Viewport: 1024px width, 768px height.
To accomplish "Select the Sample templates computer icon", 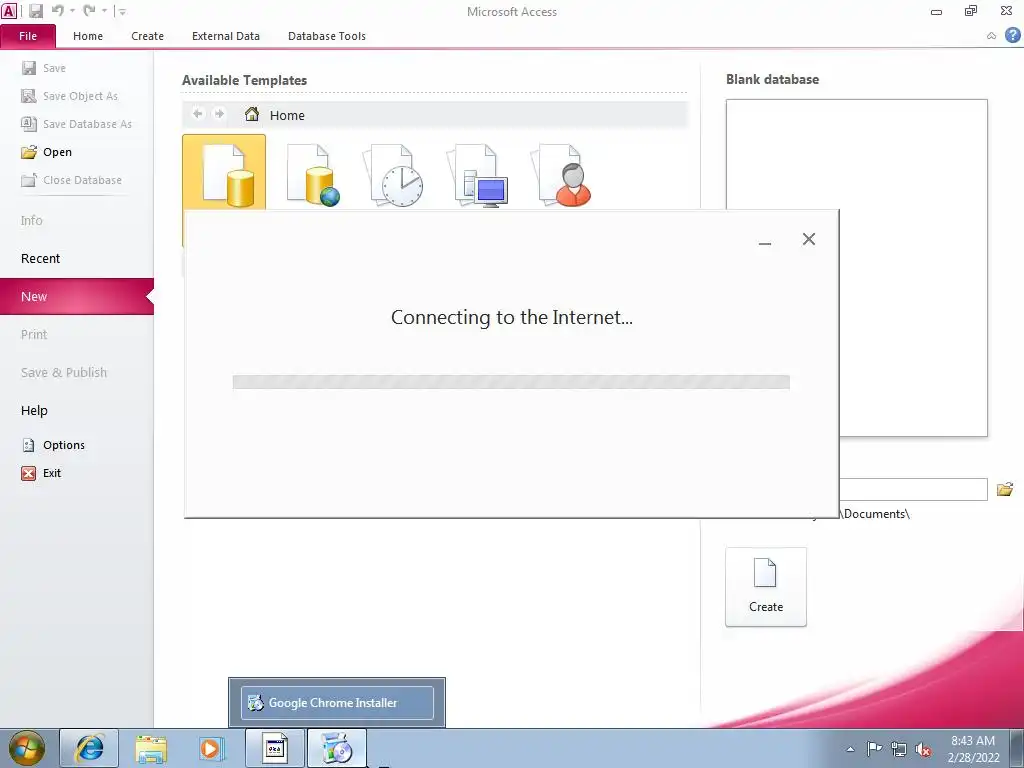I will tap(477, 175).
